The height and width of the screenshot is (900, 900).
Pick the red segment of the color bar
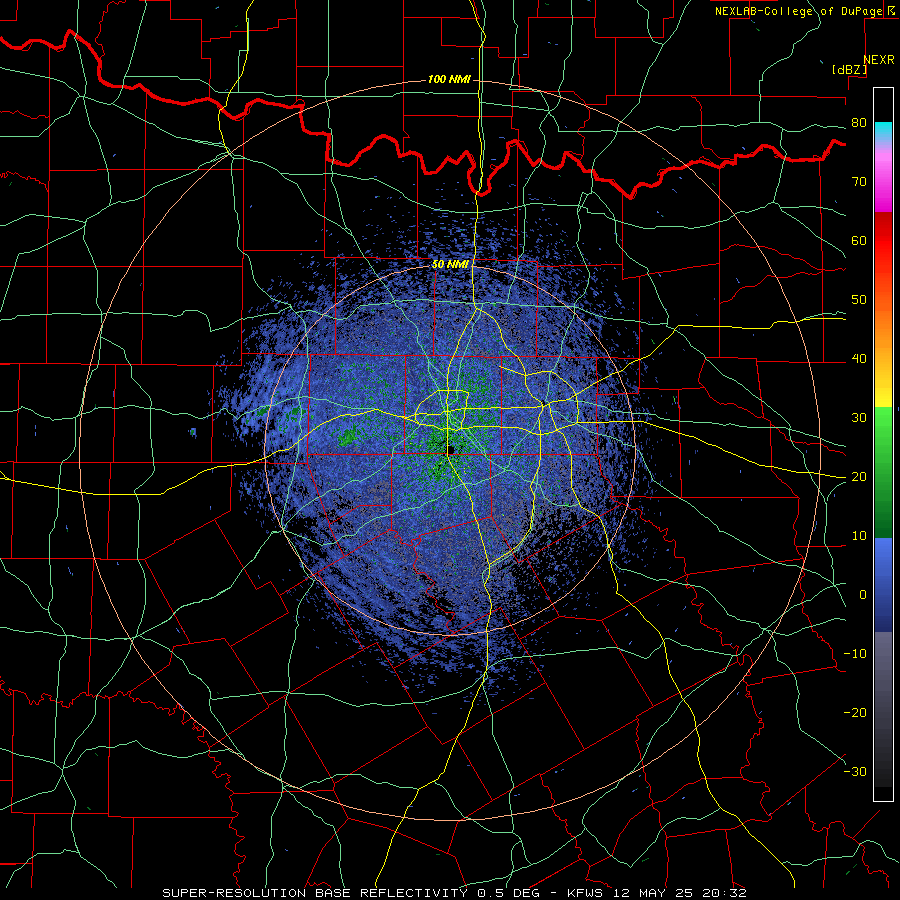pos(883,241)
